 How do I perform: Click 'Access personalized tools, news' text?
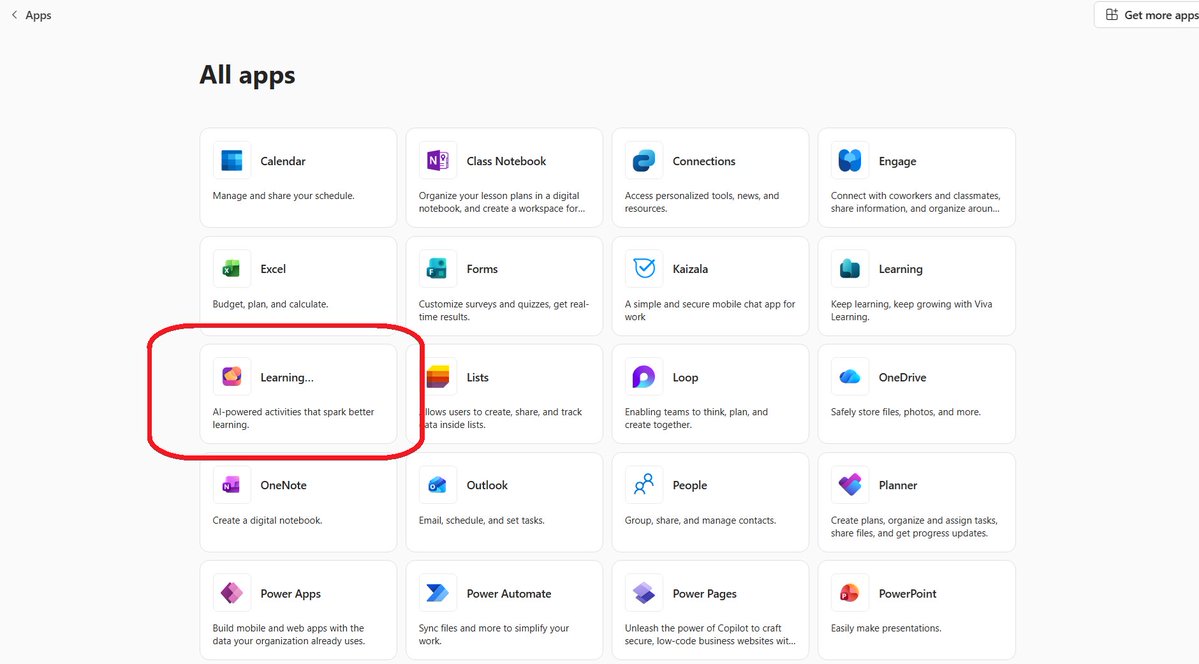click(x=701, y=202)
